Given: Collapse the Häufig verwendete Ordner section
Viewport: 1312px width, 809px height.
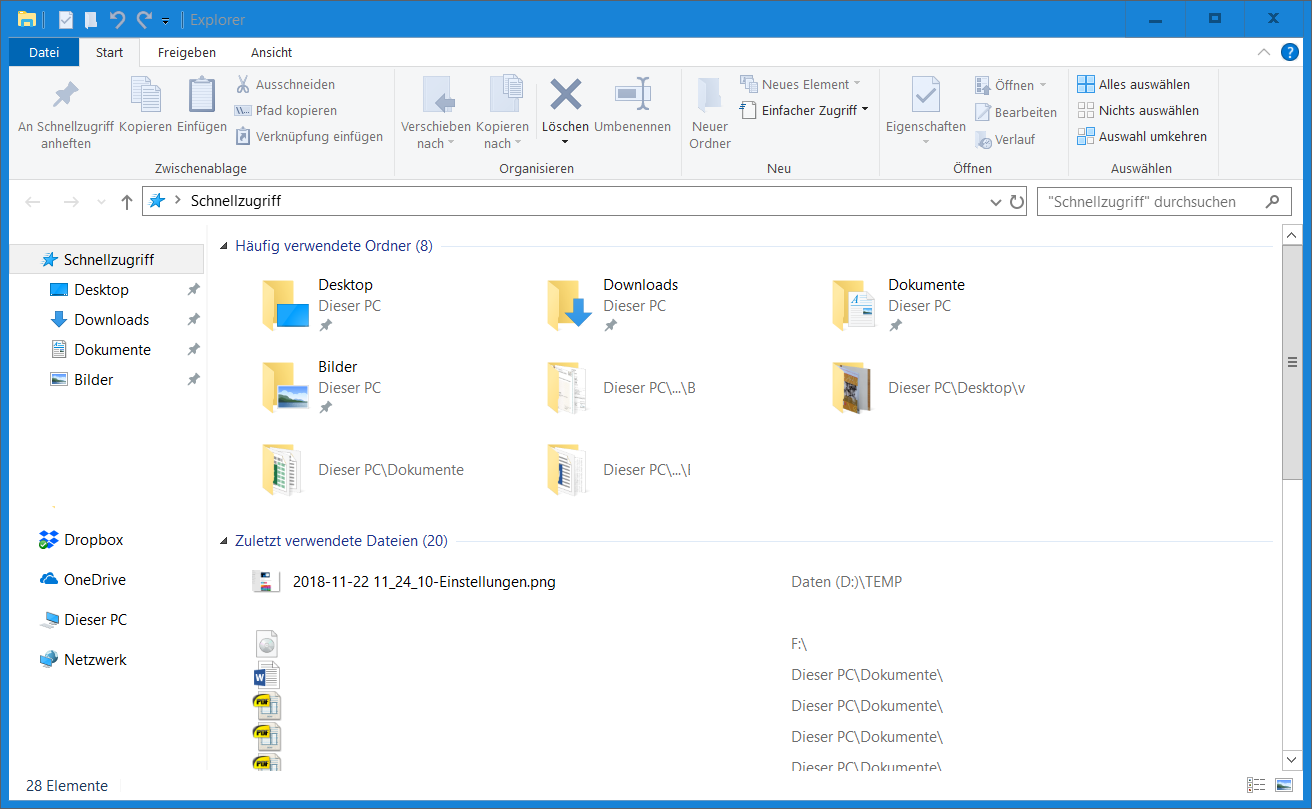Looking at the screenshot, I should click(x=224, y=246).
